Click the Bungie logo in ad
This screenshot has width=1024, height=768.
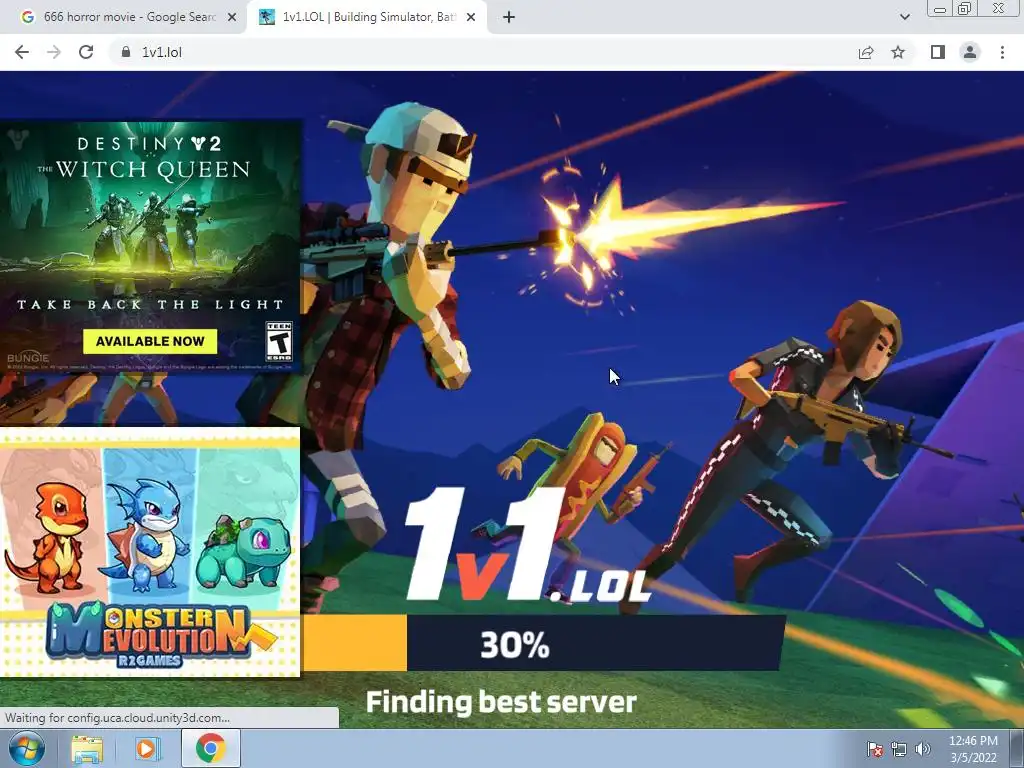28,357
